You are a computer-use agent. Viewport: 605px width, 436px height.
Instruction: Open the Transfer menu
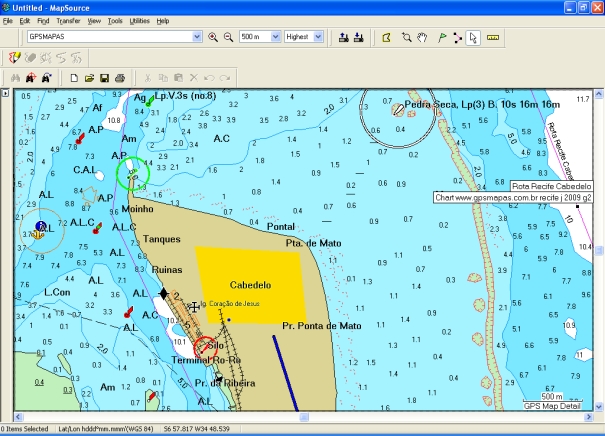click(x=69, y=20)
